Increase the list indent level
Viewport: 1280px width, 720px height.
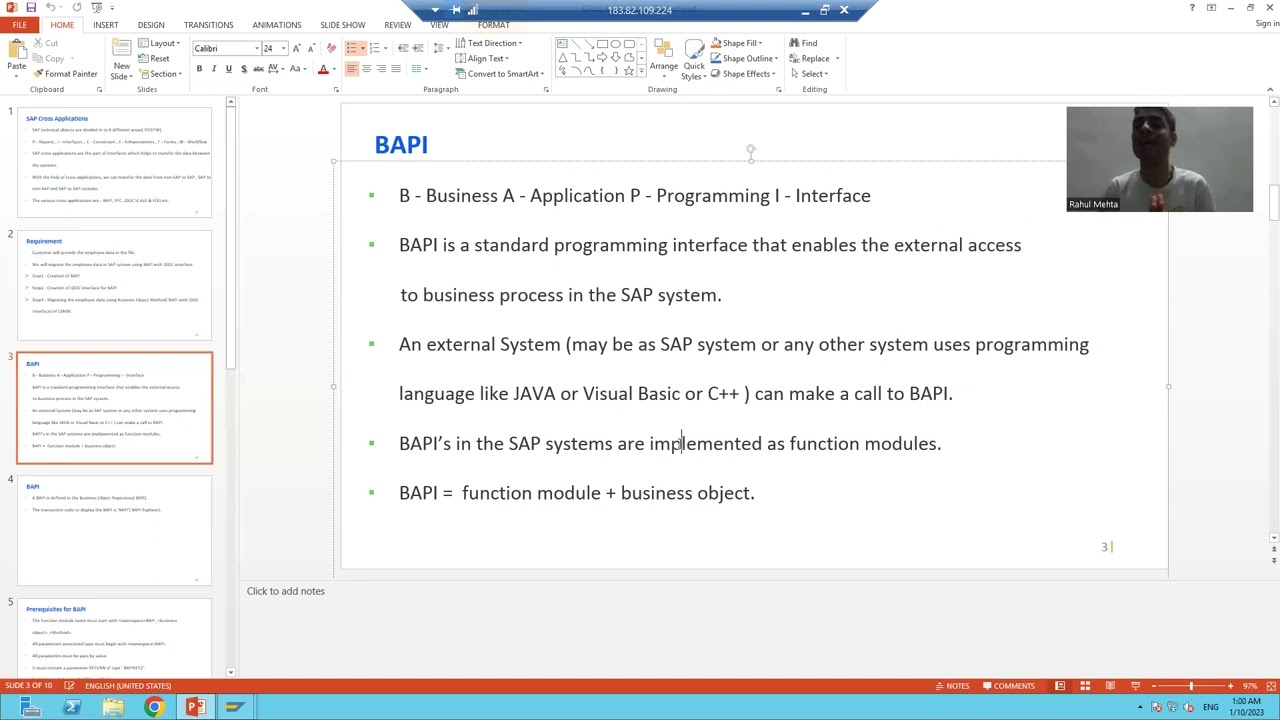coord(418,48)
